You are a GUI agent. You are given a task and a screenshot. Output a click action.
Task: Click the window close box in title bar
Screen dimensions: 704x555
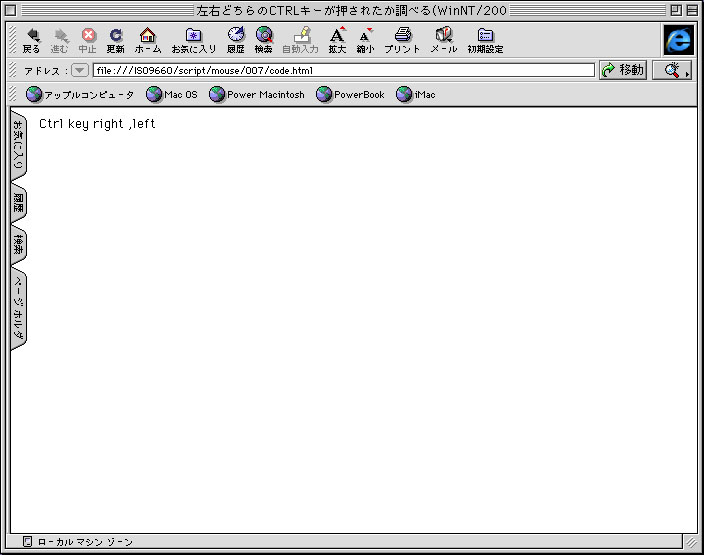tap(11, 10)
